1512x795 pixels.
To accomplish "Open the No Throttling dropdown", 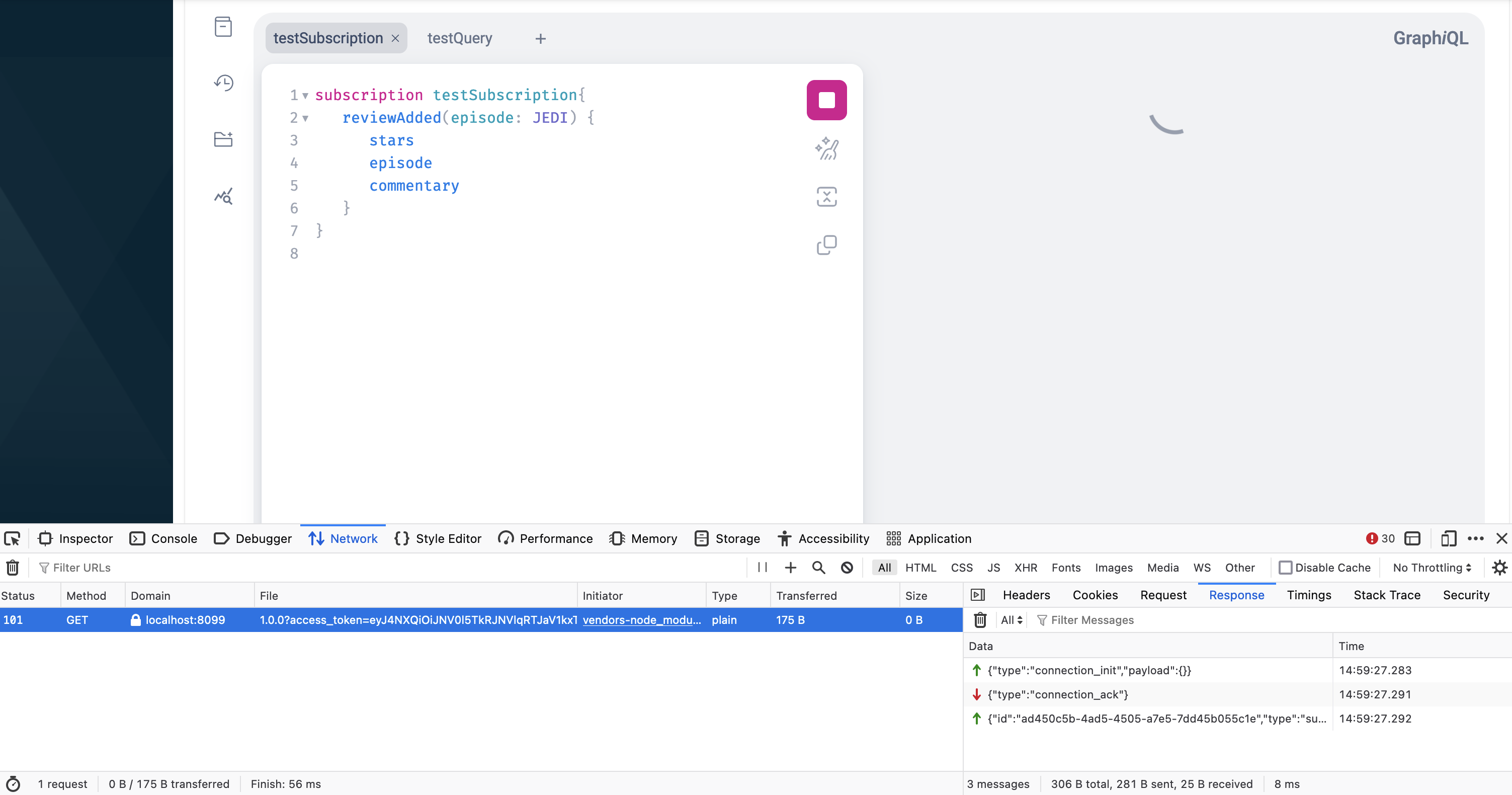I will pos(1432,568).
